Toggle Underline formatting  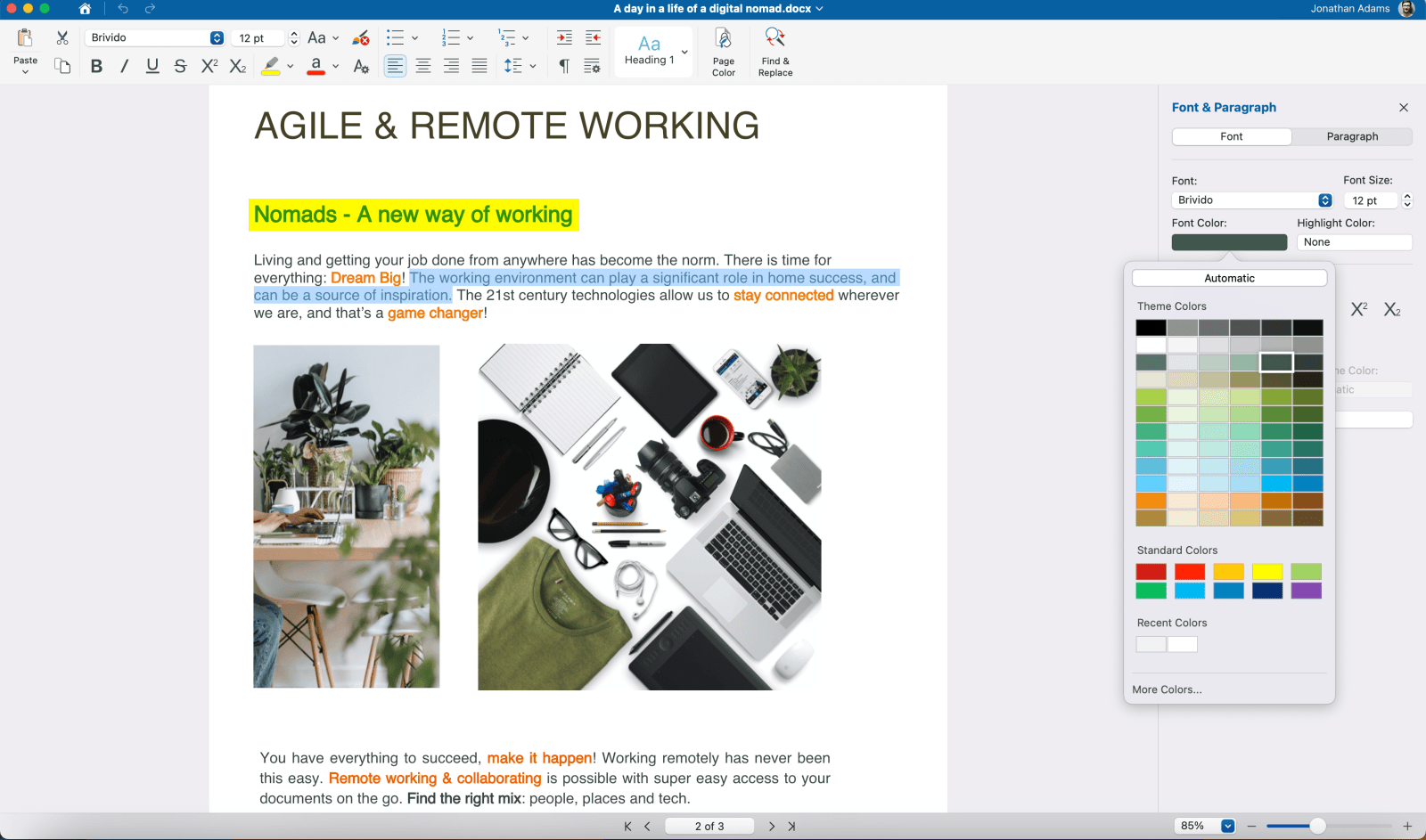tap(152, 66)
